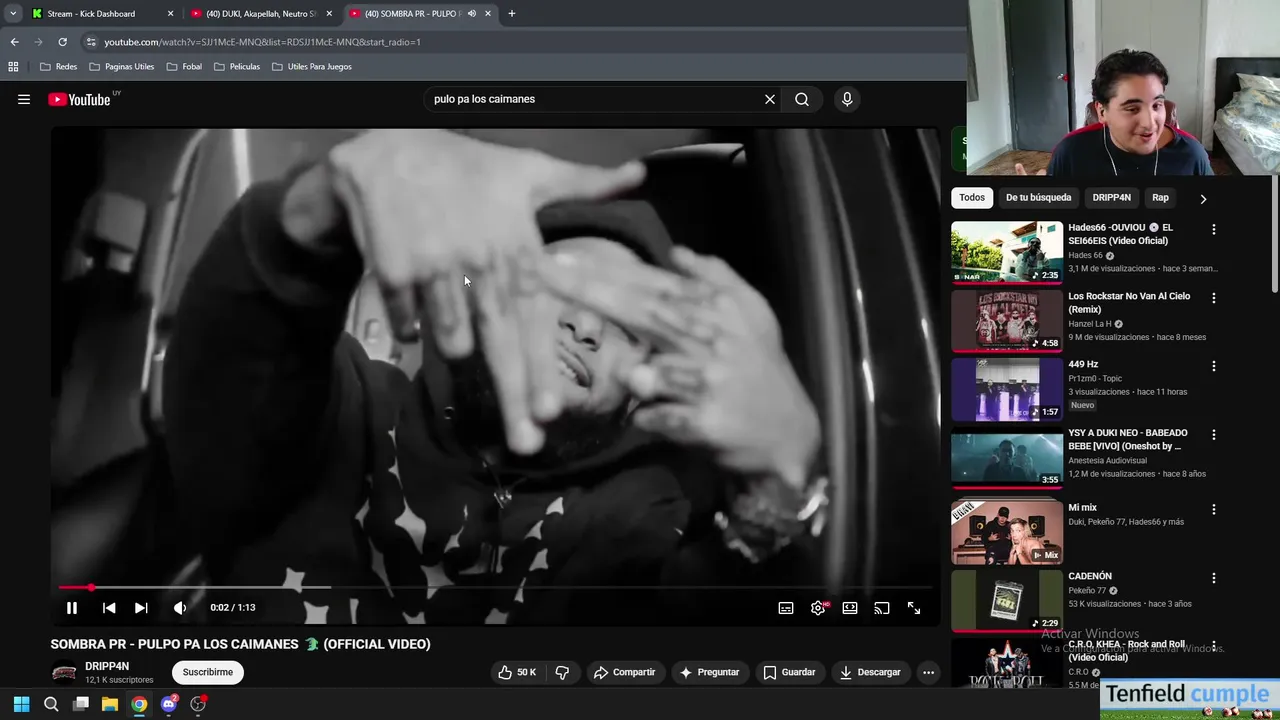This screenshot has width=1280, height=720.
Task: Open more actions ellipsis menu
Action: (x=928, y=672)
